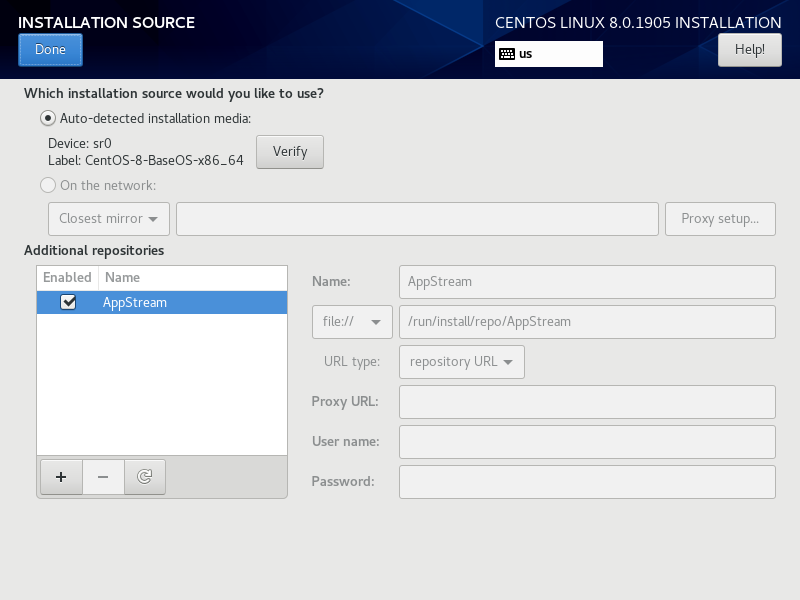Viewport: 800px width, 600px height.
Task: Uncheck the AppStream enabled checkbox
Action: [x=68, y=302]
